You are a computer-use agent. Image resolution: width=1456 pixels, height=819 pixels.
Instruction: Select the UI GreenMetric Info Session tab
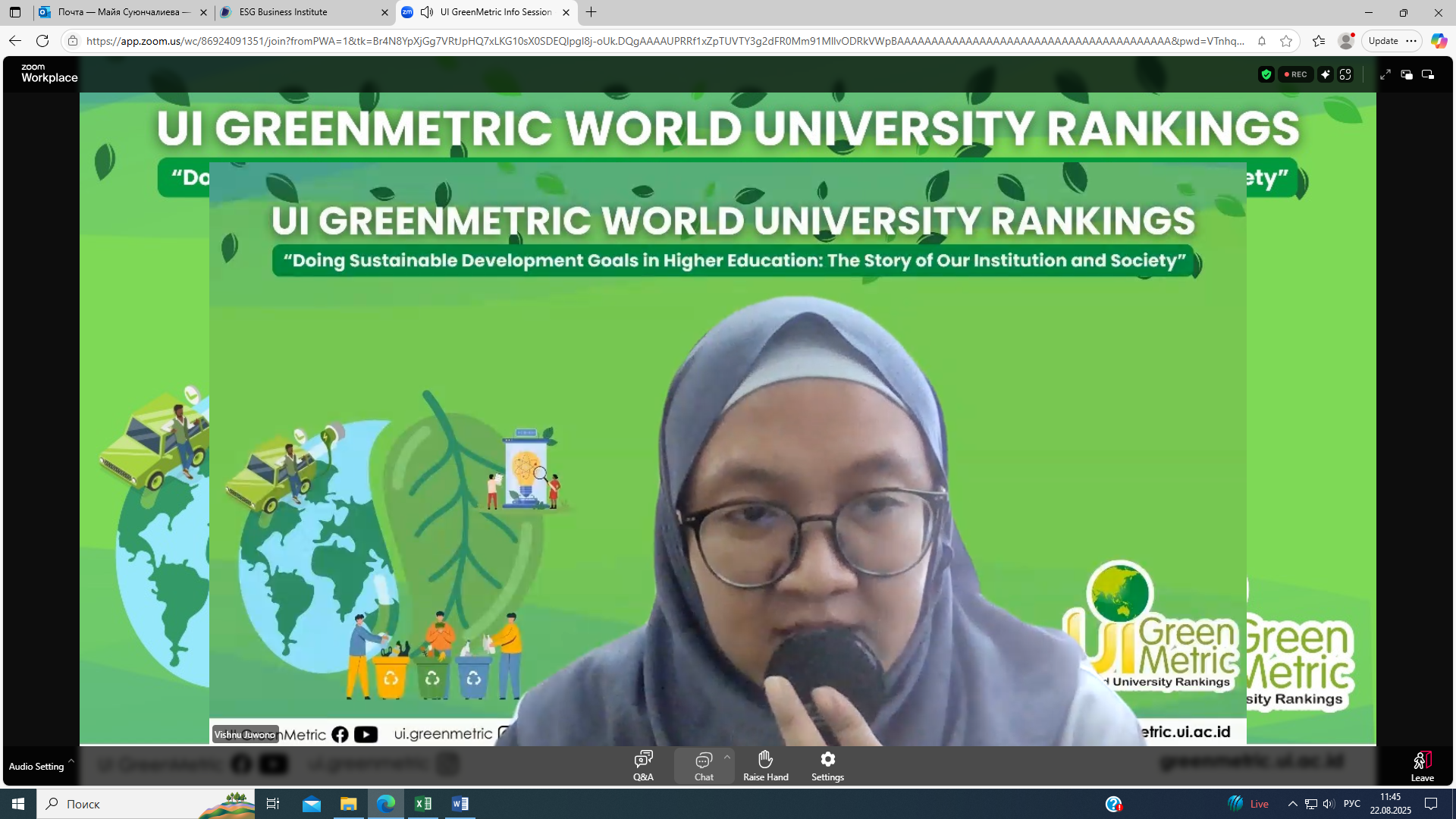click(485, 12)
